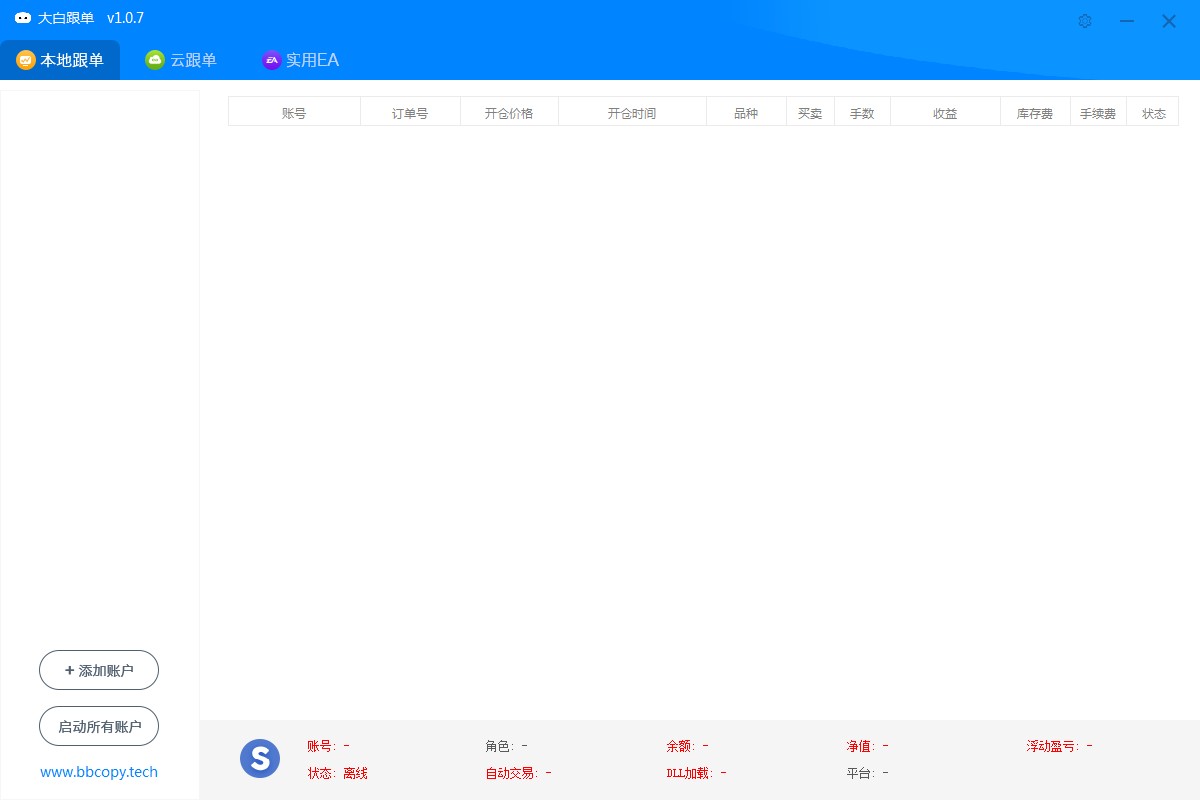Open settings via the gear icon
The width and height of the screenshot is (1200, 800).
[x=1085, y=21]
